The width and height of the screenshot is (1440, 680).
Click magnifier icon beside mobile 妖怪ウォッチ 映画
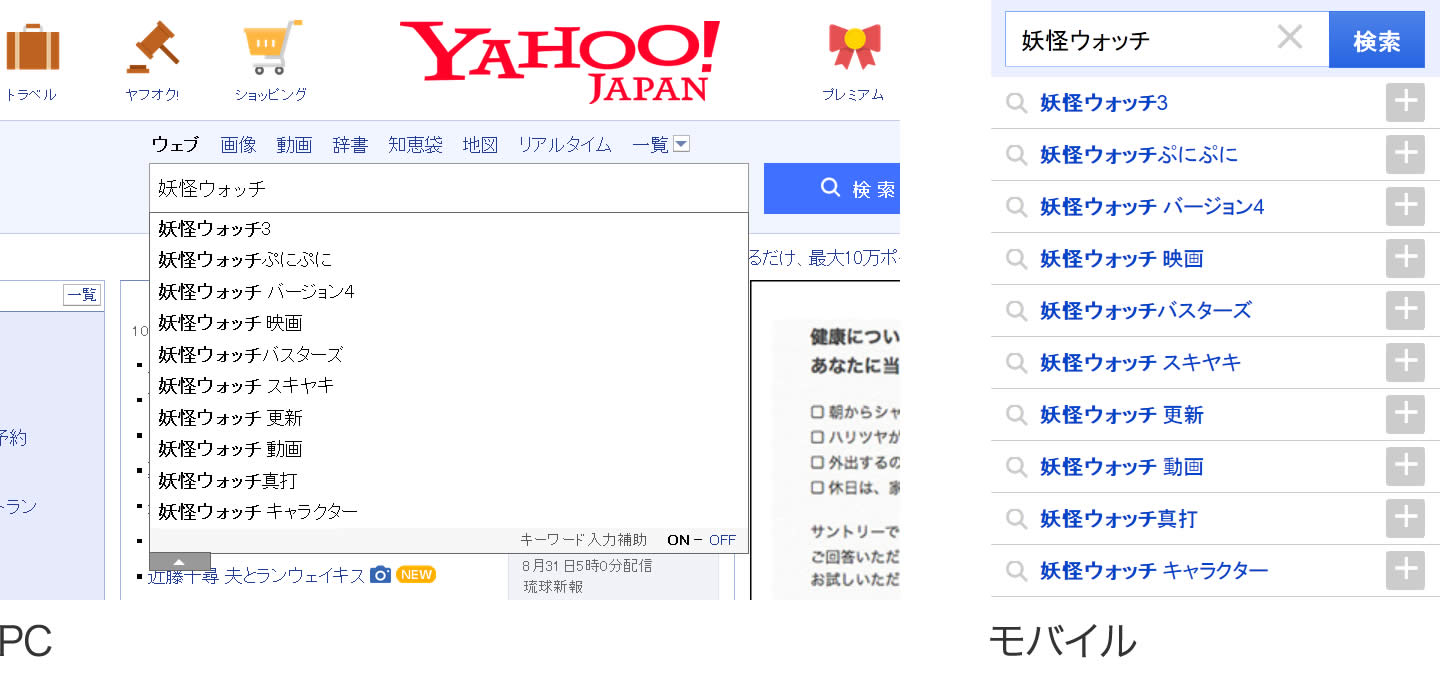(x=1017, y=259)
